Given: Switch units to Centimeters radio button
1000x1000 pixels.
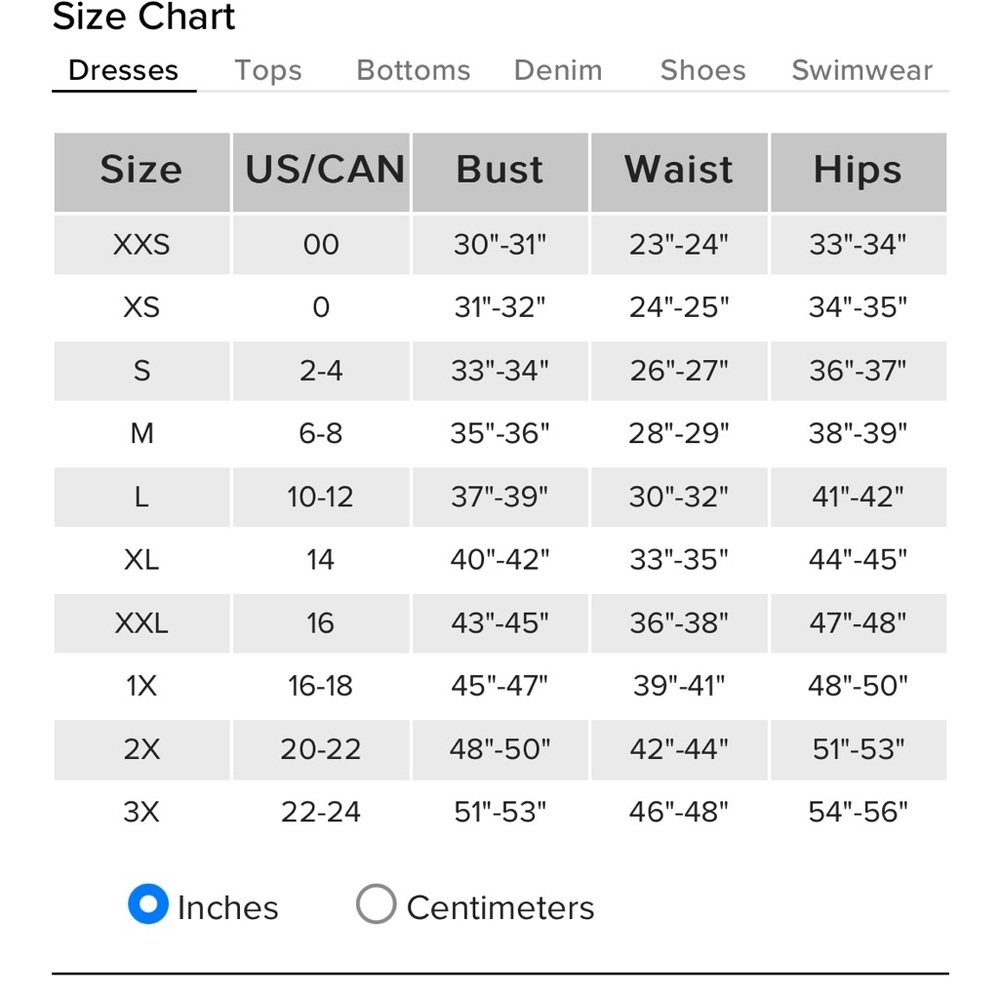Looking at the screenshot, I should [x=376, y=905].
